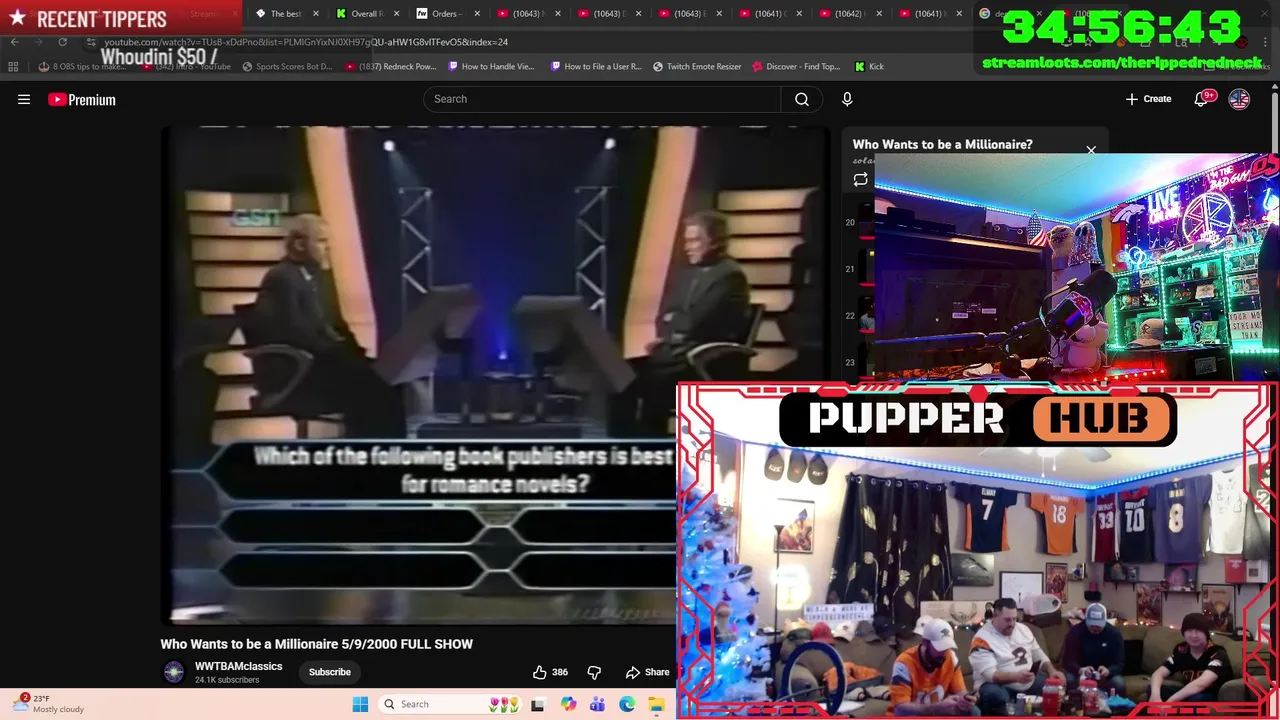The width and height of the screenshot is (1280, 720).
Task: Open the 'Twitch Emote Resizer' bookmark
Action: click(697, 66)
